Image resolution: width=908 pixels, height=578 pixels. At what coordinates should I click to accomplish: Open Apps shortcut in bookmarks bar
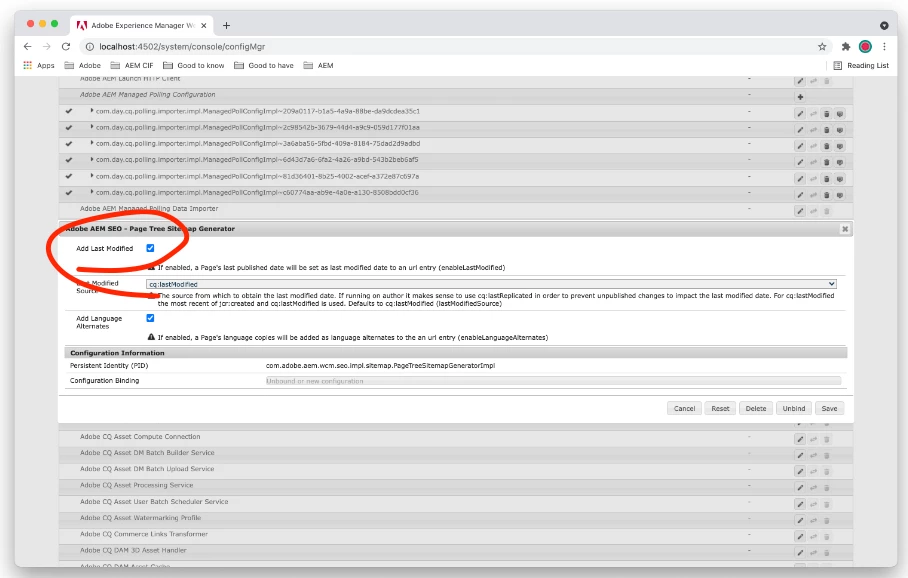[x=39, y=65]
